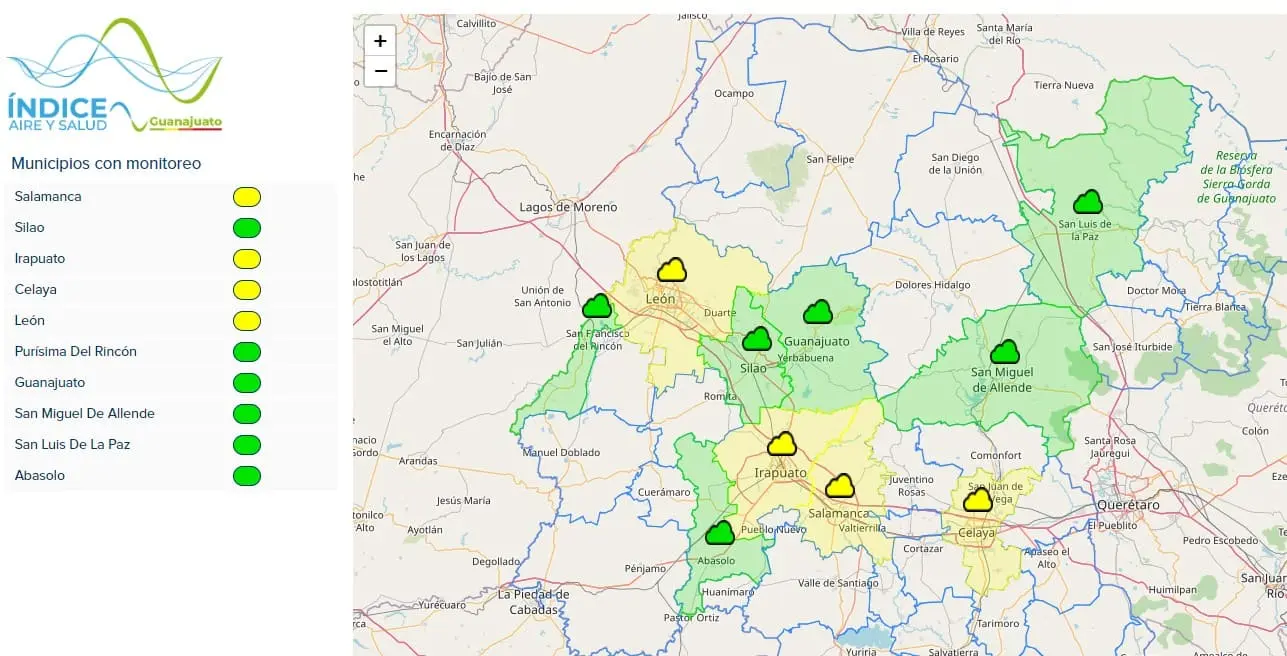
Task: Open the Celaya entry in the sidebar
Action: pos(36,290)
